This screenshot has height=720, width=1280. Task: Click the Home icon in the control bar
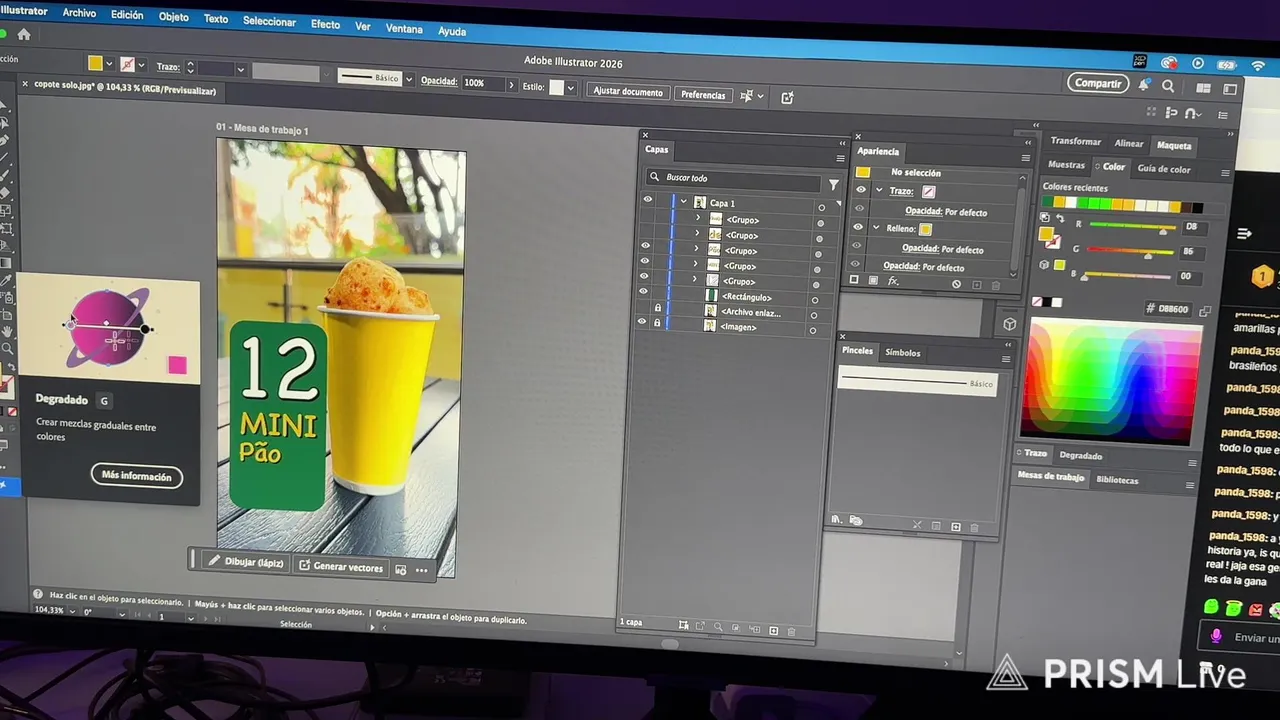pyautogui.click(x=24, y=34)
